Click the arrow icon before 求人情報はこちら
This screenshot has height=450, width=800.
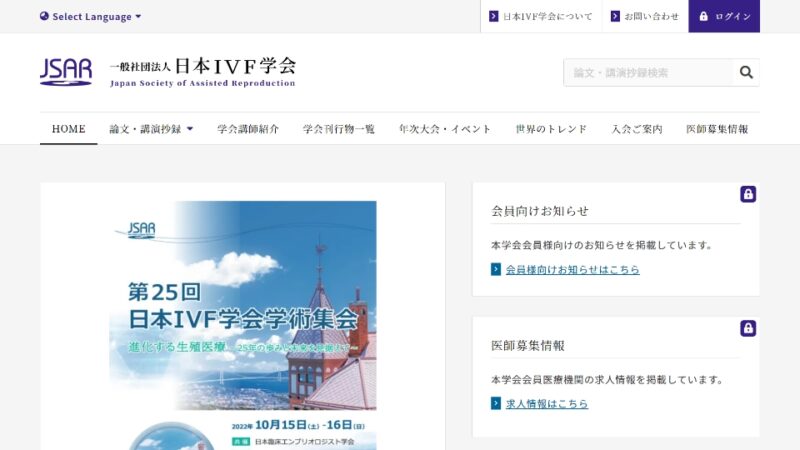point(495,403)
